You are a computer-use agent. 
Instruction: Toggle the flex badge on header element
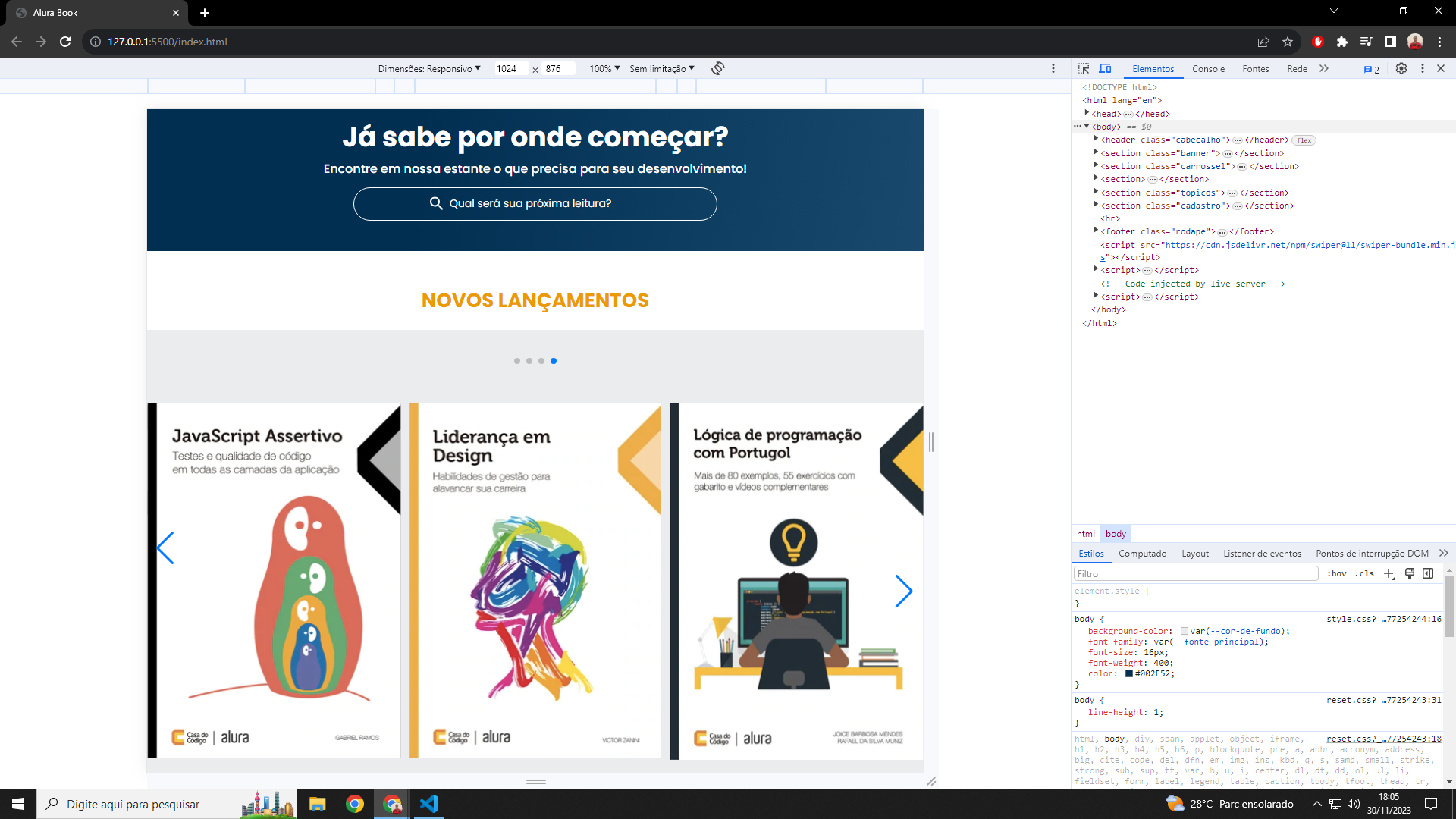pos(1304,140)
